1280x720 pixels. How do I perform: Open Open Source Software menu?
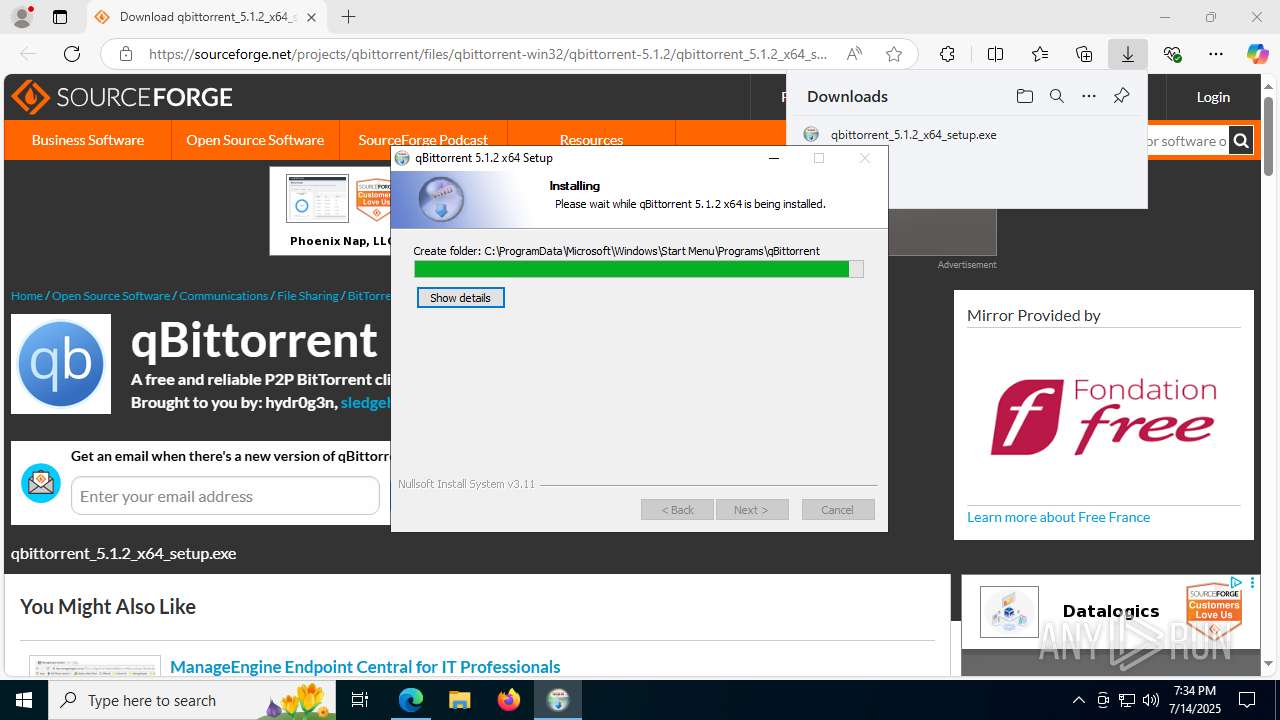255,140
